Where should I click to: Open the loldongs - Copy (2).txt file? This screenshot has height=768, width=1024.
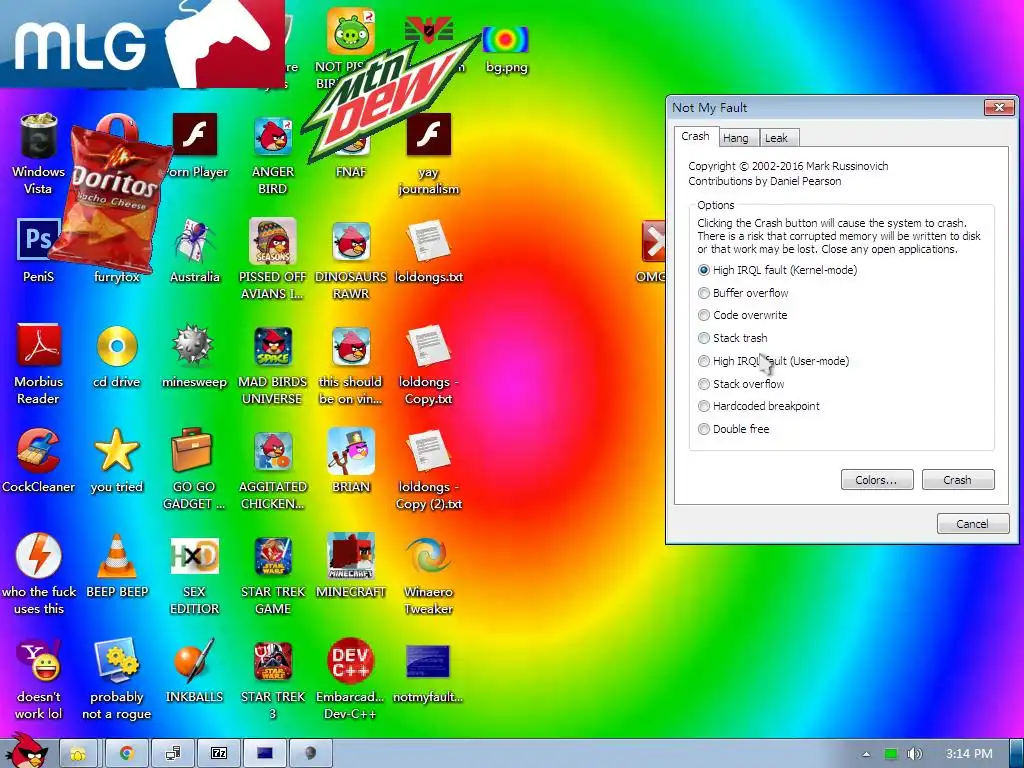pos(428,450)
